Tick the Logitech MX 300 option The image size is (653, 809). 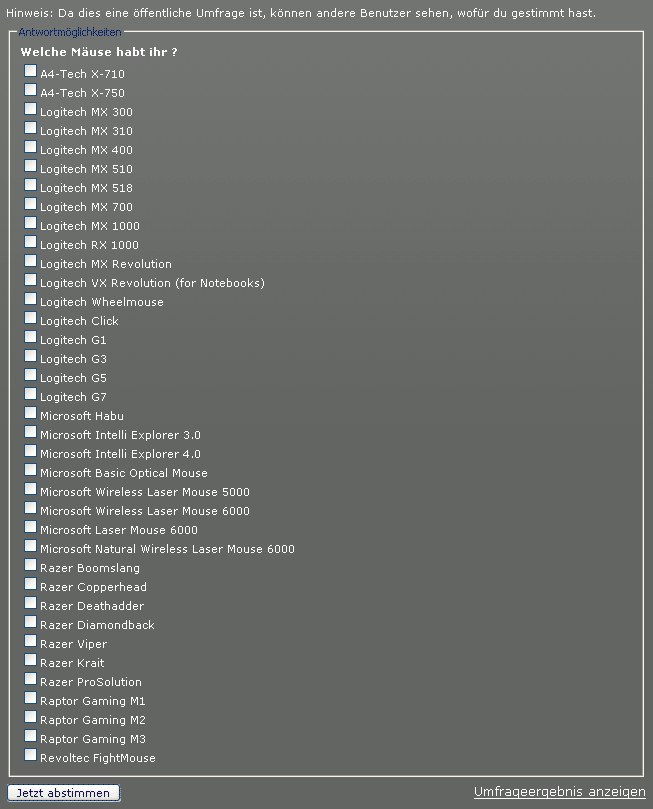[30, 109]
